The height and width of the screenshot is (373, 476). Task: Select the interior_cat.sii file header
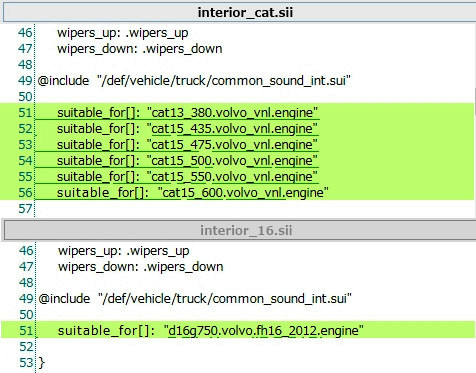click(240, 13)
